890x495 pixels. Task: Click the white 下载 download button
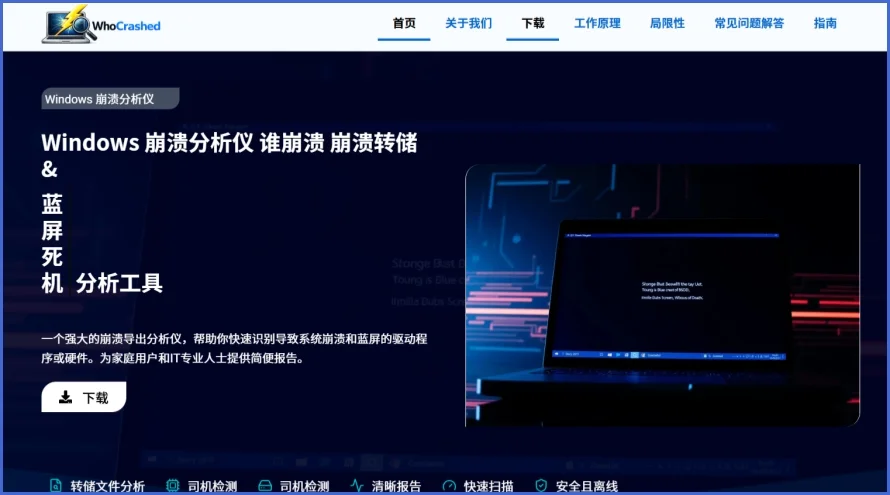coord(83,397)
